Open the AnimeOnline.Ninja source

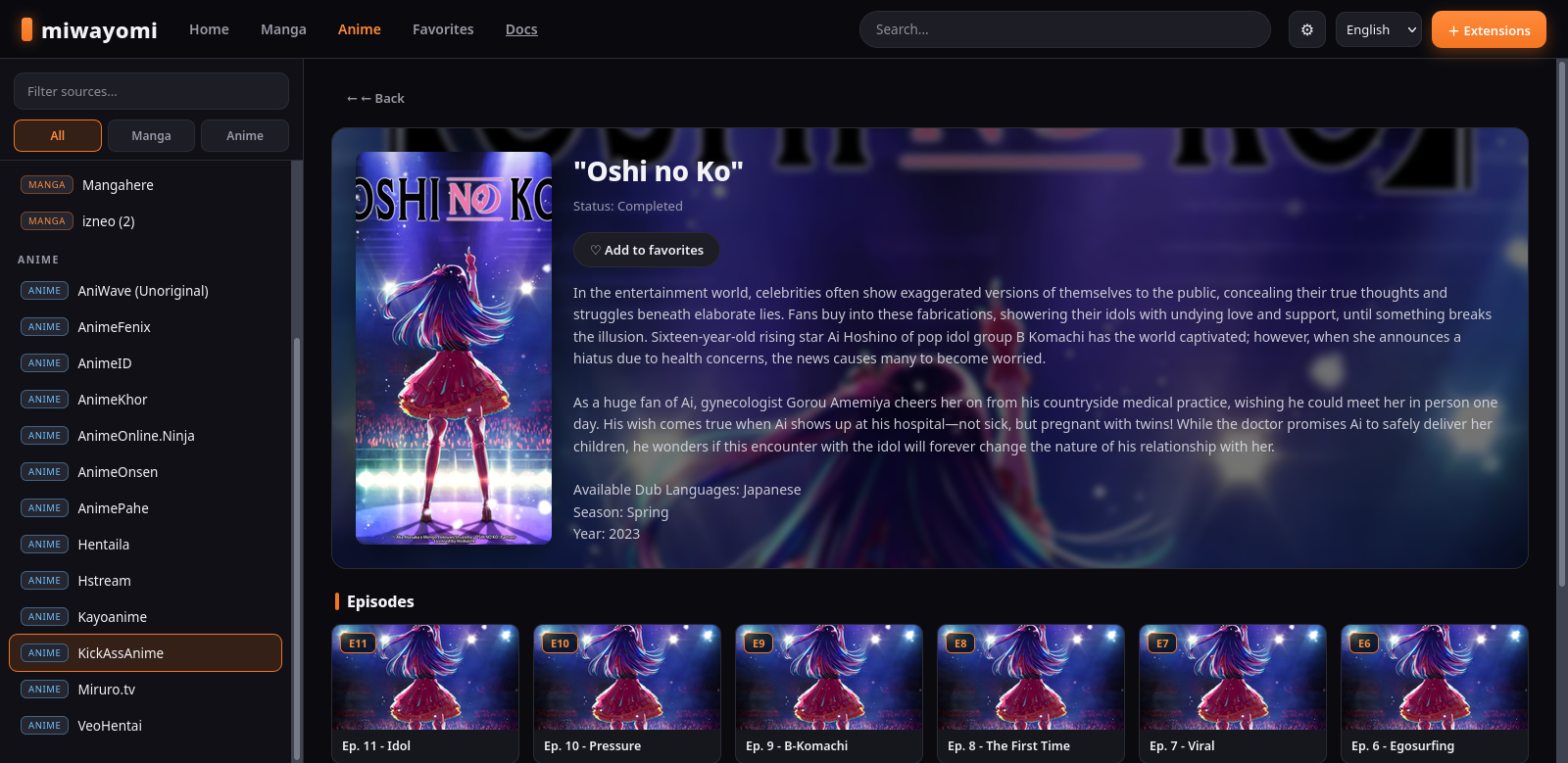146,436
